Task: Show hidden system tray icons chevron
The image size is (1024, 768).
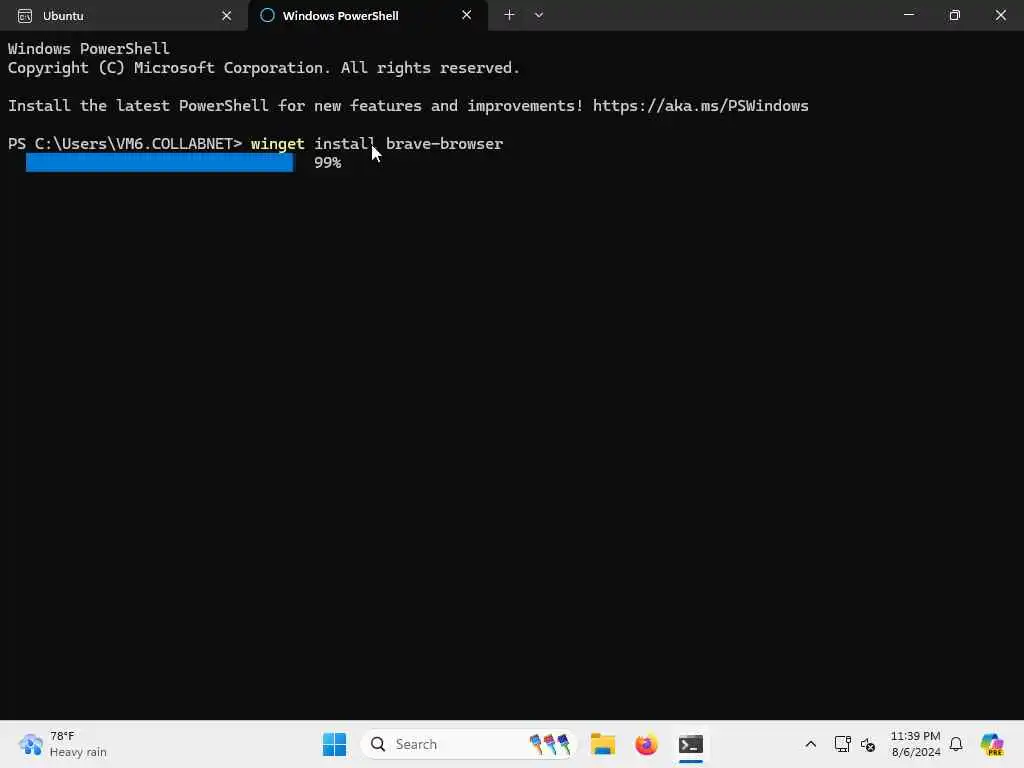Action: pyautogui.click(x=810, y=744)
